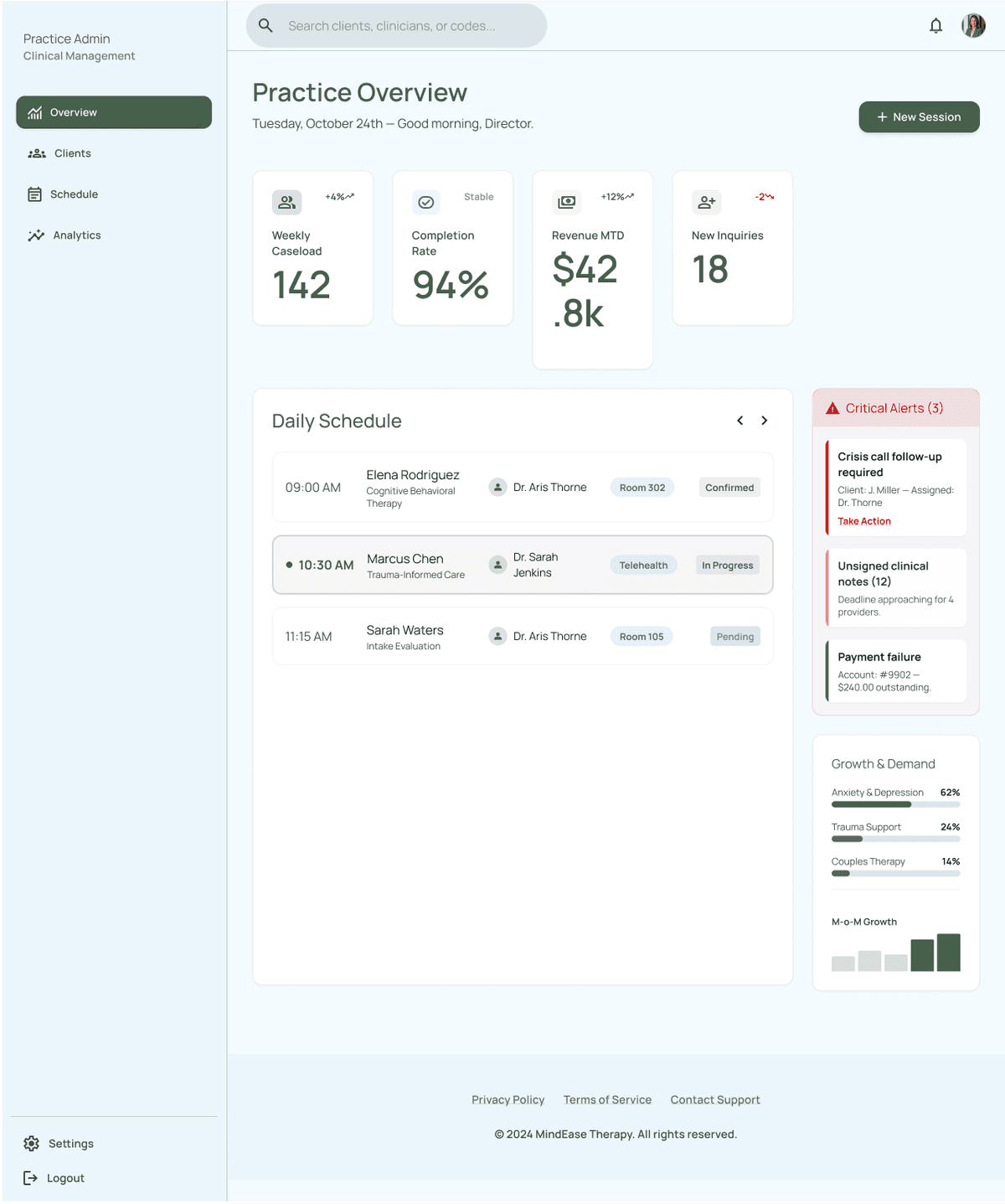Click the search magnifier icon
This screenshot has height=1204, width=1005.
coord(265,26)
